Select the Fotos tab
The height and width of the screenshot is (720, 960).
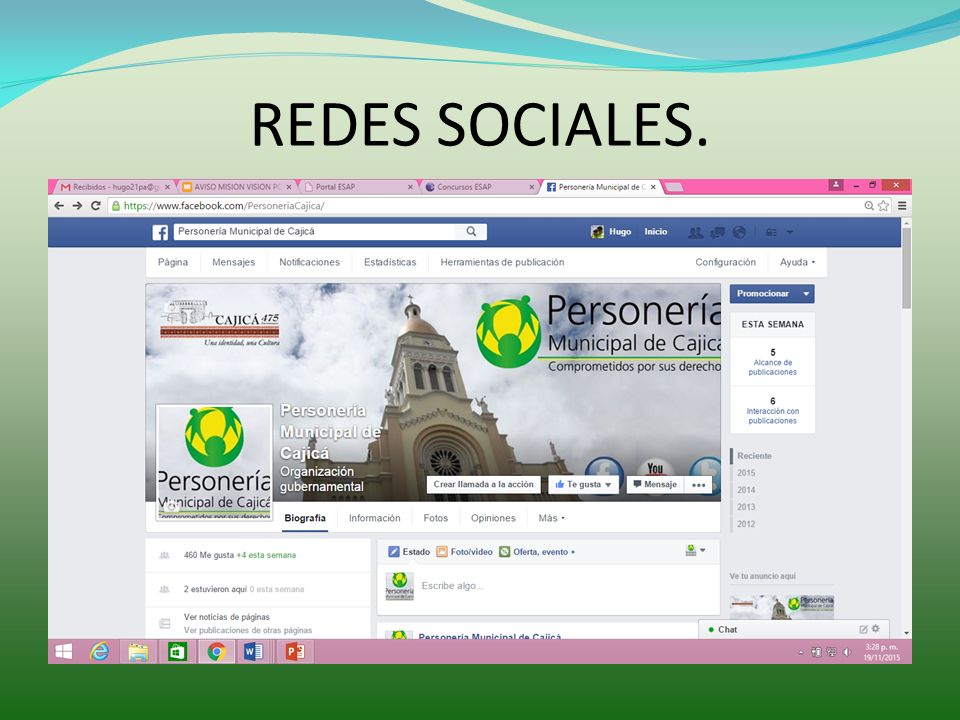(435, 518)
